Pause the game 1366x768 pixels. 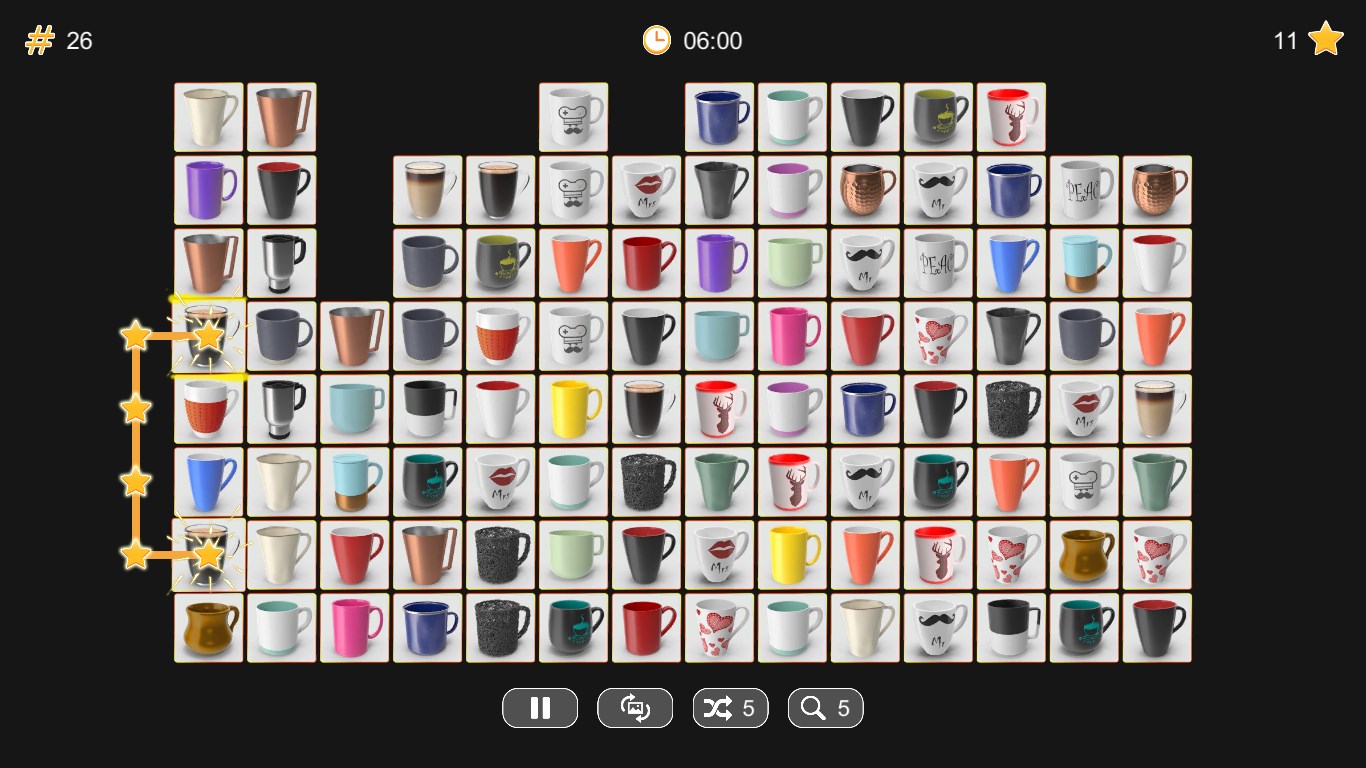(x=540, y=708)
